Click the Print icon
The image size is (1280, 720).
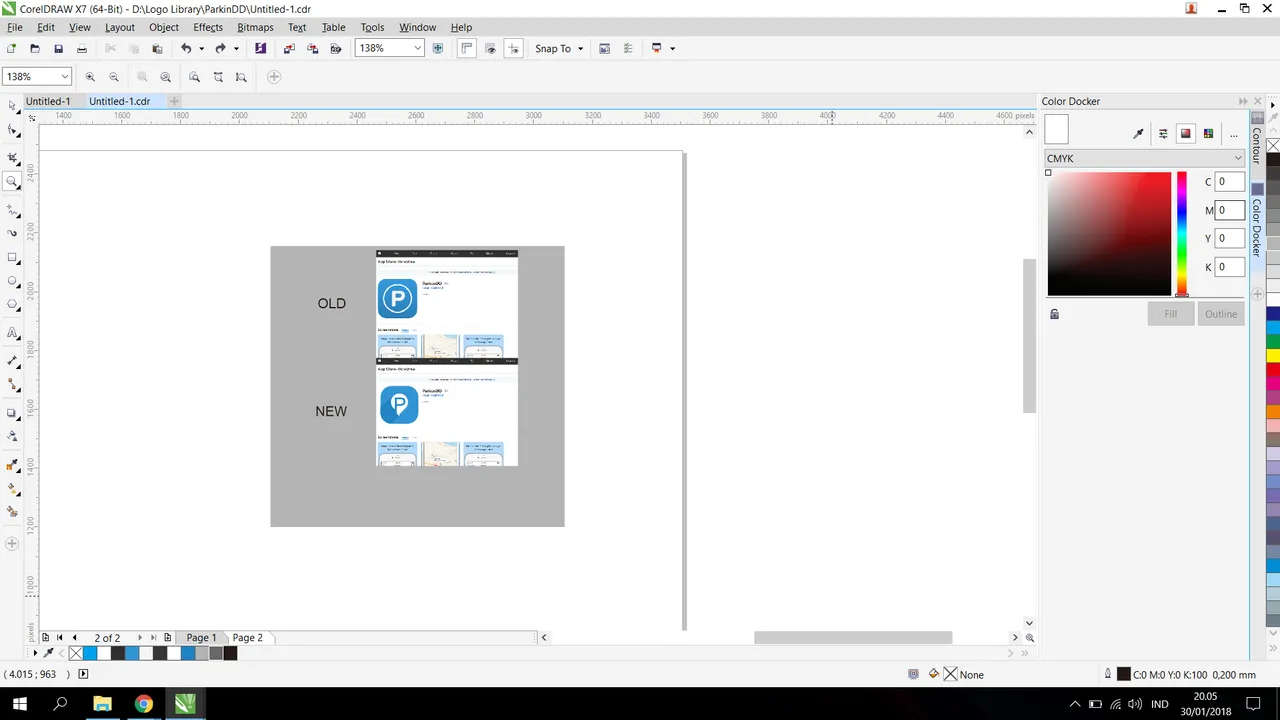pyautogui.click(x=82, y=48)
